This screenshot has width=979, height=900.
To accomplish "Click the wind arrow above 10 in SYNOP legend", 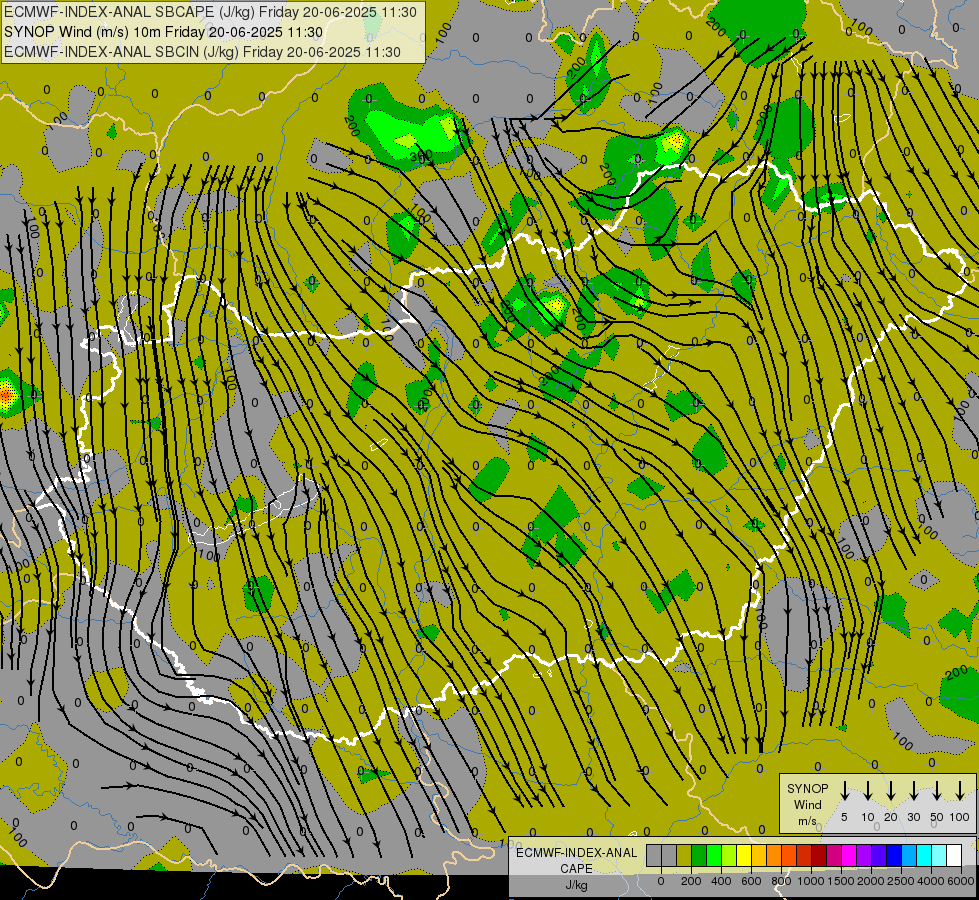I will tap(867, 791).
